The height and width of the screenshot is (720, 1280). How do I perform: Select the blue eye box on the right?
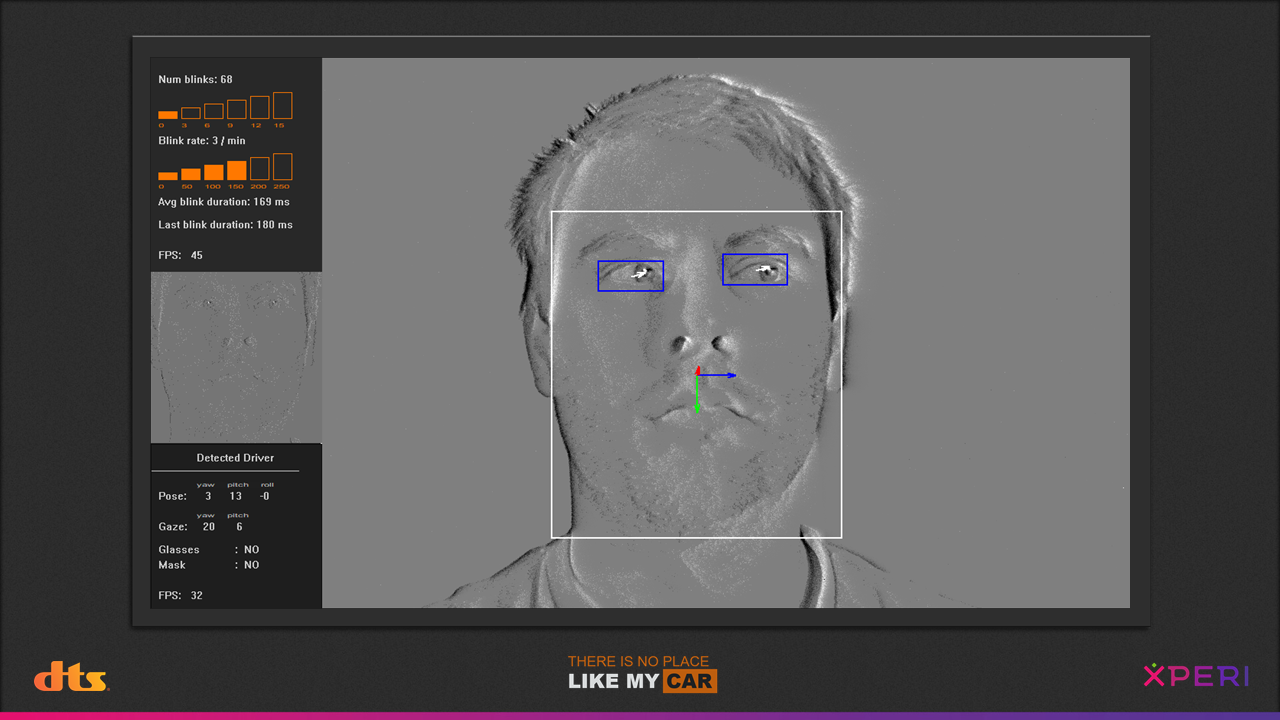pyautogui.click(x=755, y=270)
